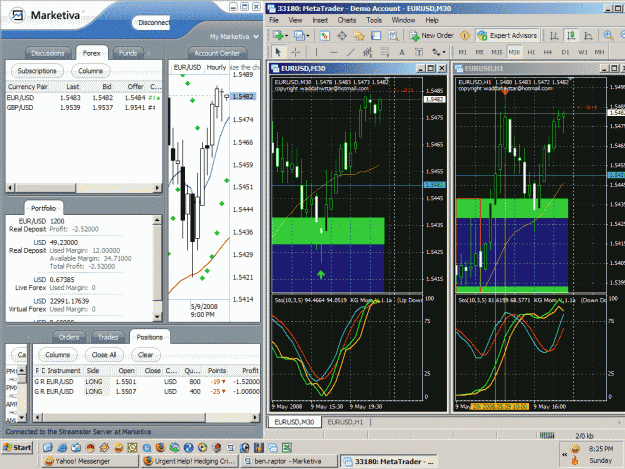Screen dimensions: 625x469
Task: Expand the Profiles dropdown arrow
Action: point(308,36)
